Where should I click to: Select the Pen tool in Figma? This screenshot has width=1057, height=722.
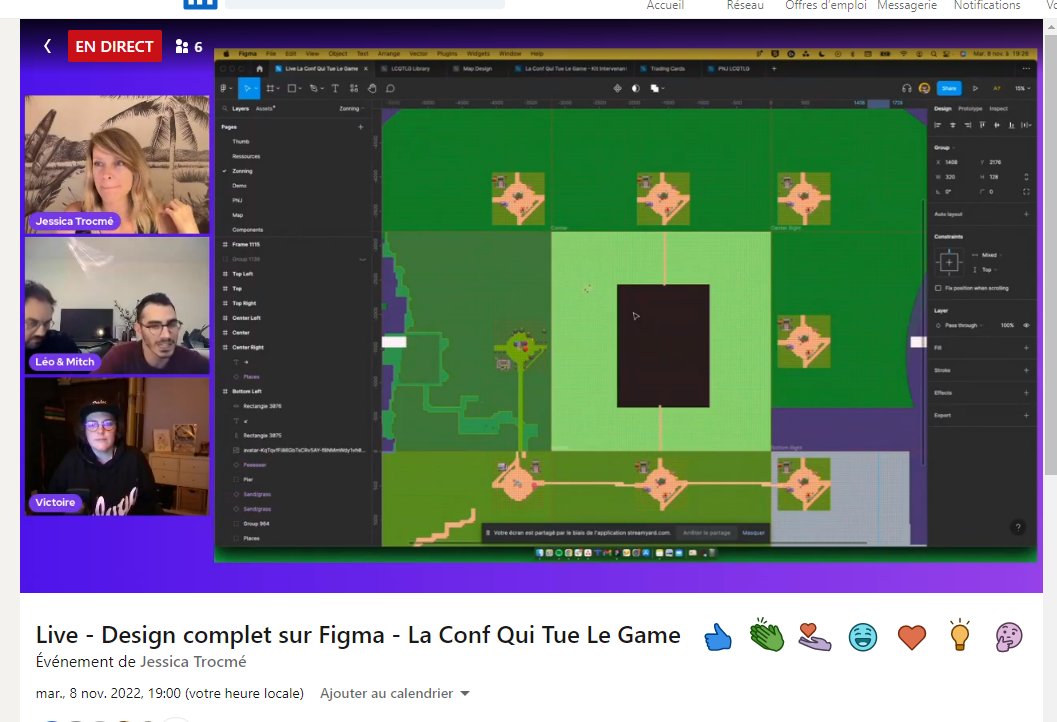click(313, 88)
